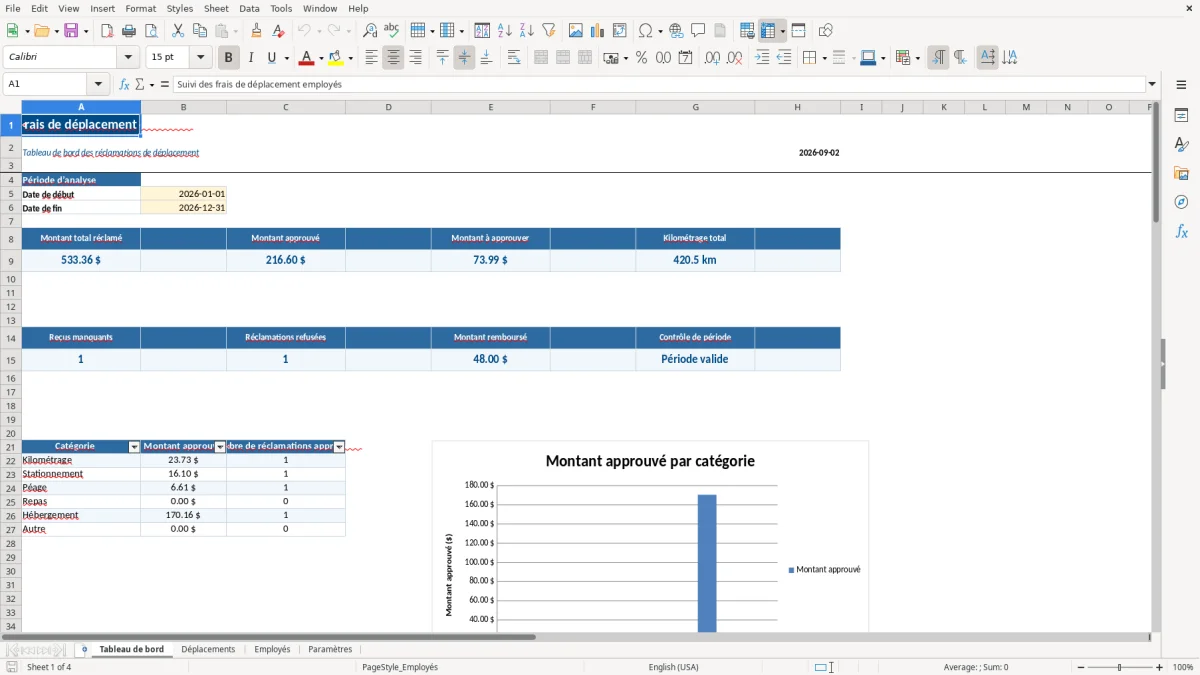
Task: Insert an image
Action: (x=576, y=31)
